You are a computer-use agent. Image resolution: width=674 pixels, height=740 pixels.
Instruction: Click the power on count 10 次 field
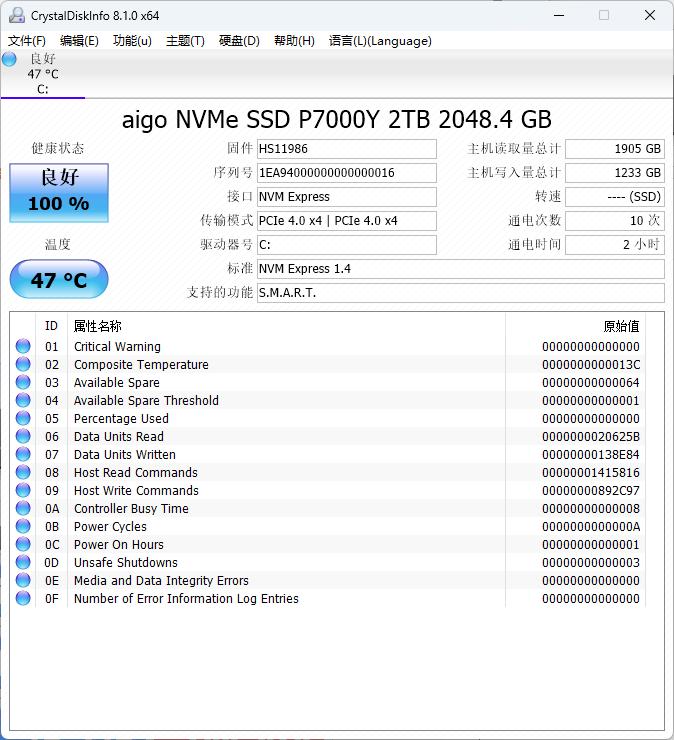point(615,221)
